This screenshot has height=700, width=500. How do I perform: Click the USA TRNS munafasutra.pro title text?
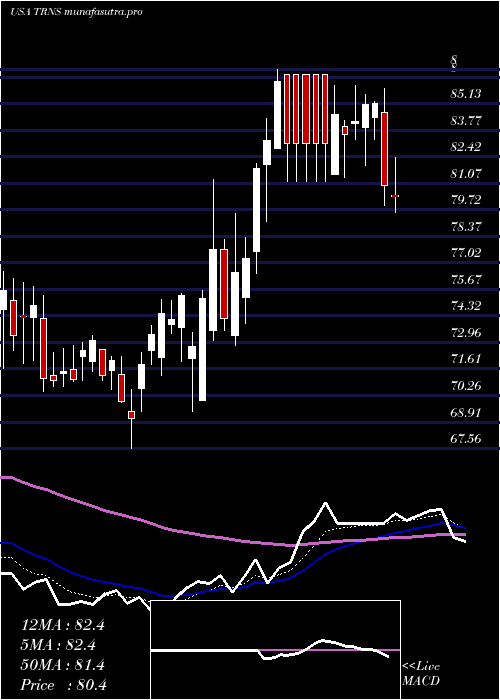76,12
